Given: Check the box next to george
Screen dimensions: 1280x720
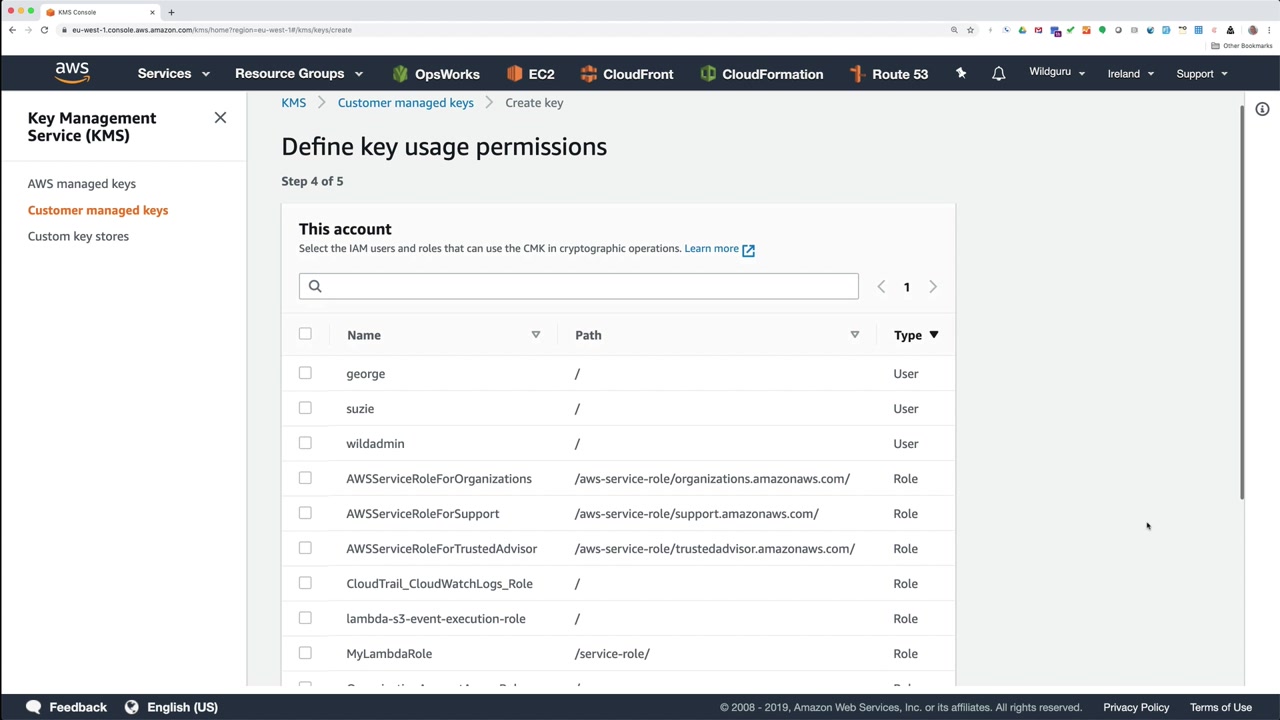Looking at the screenshot, I should click(305, 373).
